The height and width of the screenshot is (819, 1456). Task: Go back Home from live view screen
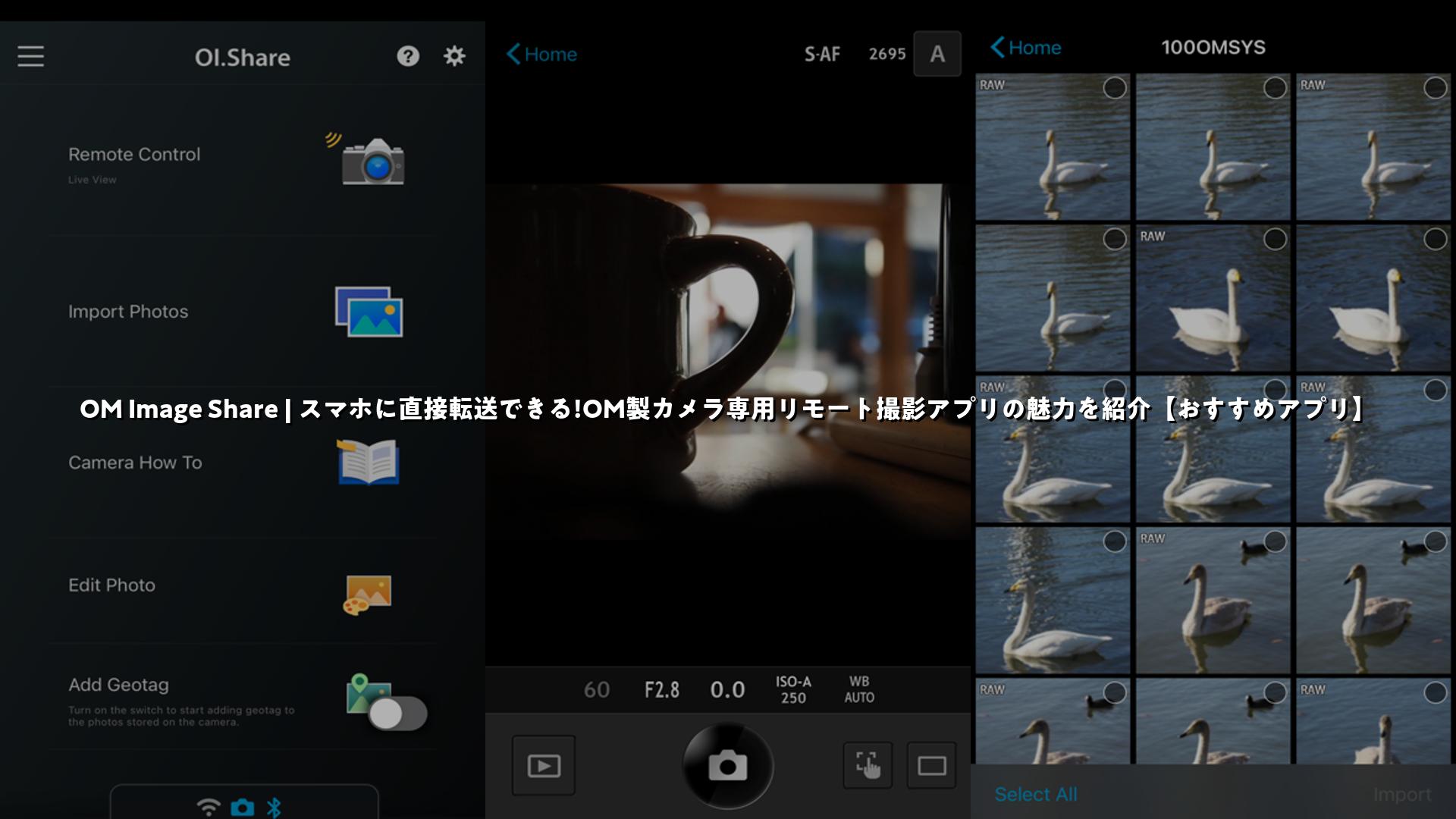tap(541, 55)
